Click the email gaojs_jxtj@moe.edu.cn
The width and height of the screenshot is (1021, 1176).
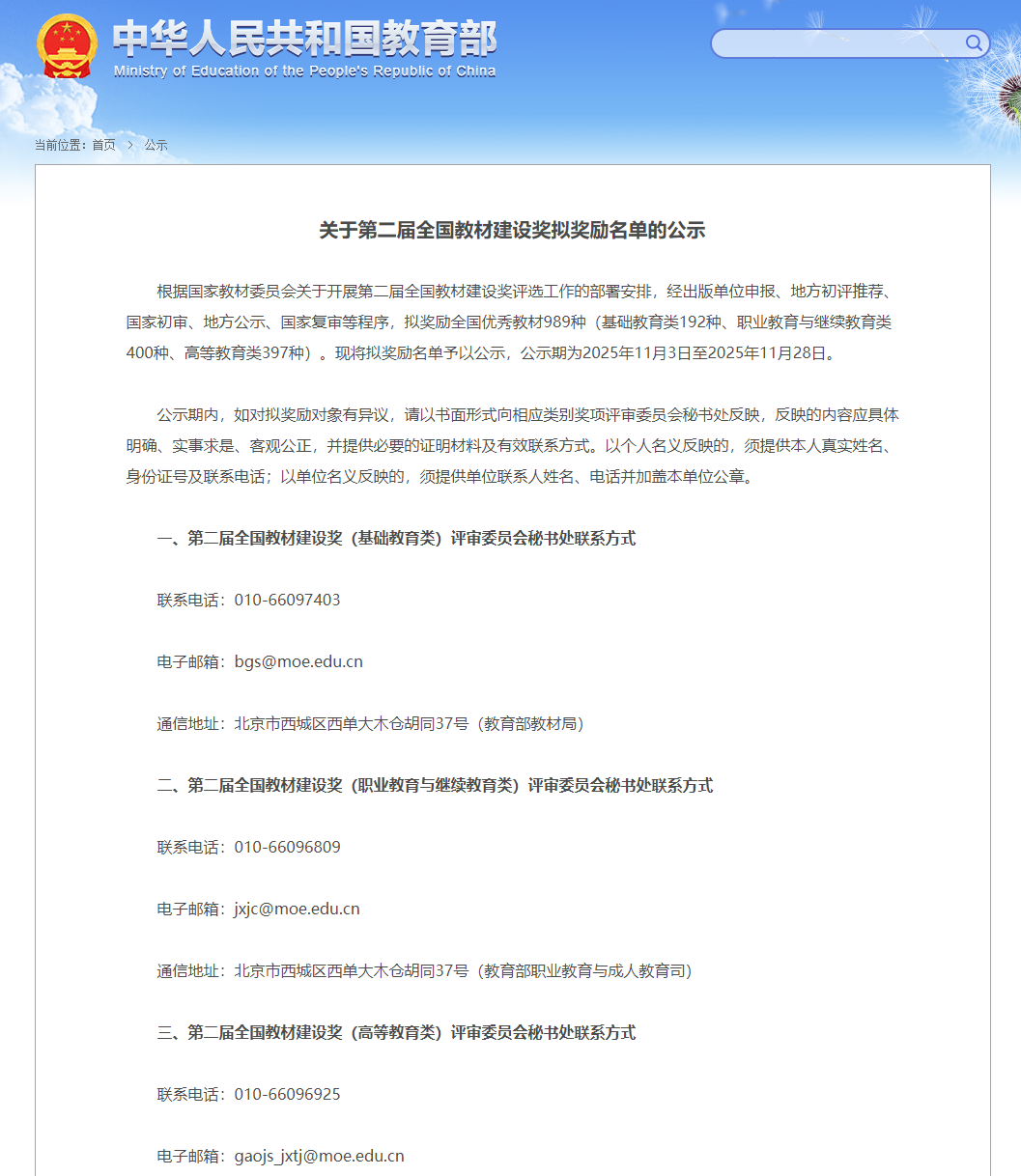[x=319, y=1156]
